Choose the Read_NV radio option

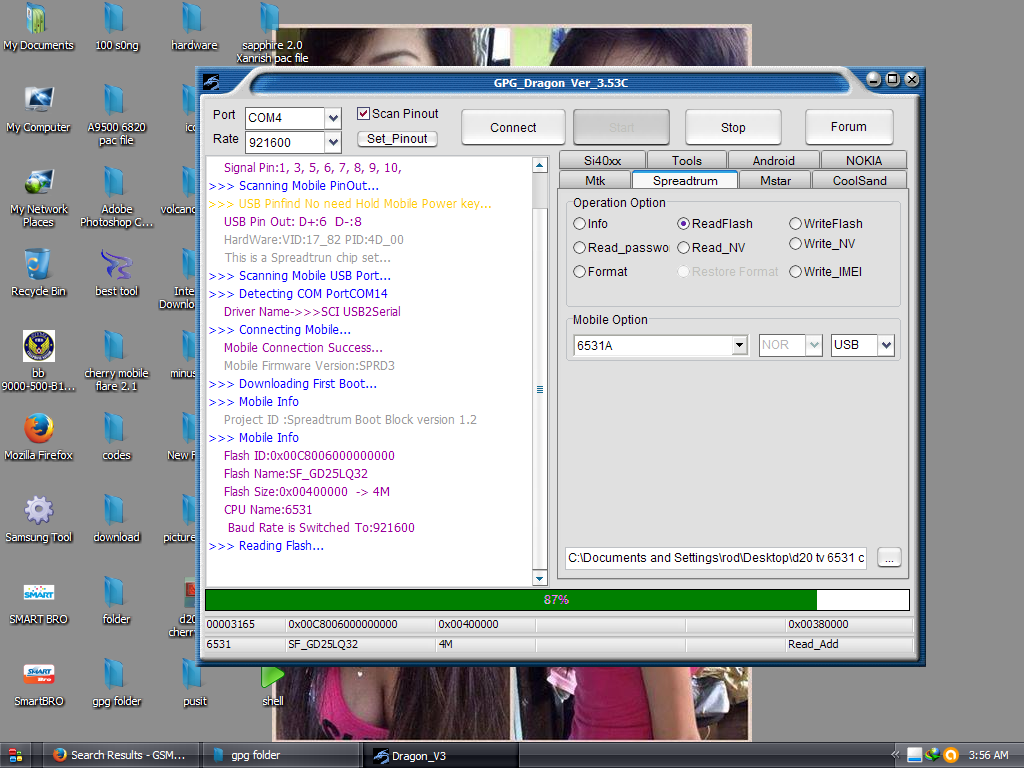tap(684, 248)
